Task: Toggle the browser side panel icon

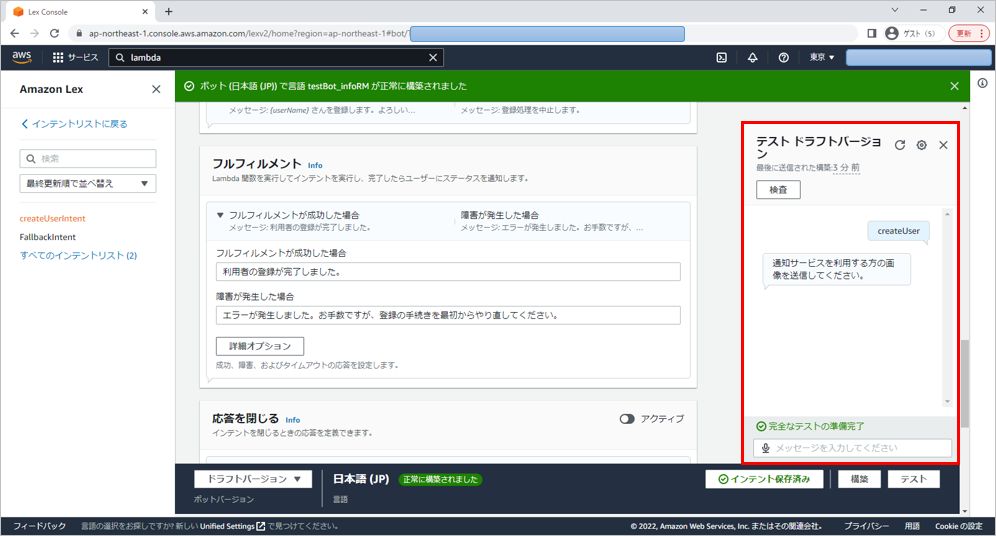Action: pyautogui.click(x=872, y=33)
